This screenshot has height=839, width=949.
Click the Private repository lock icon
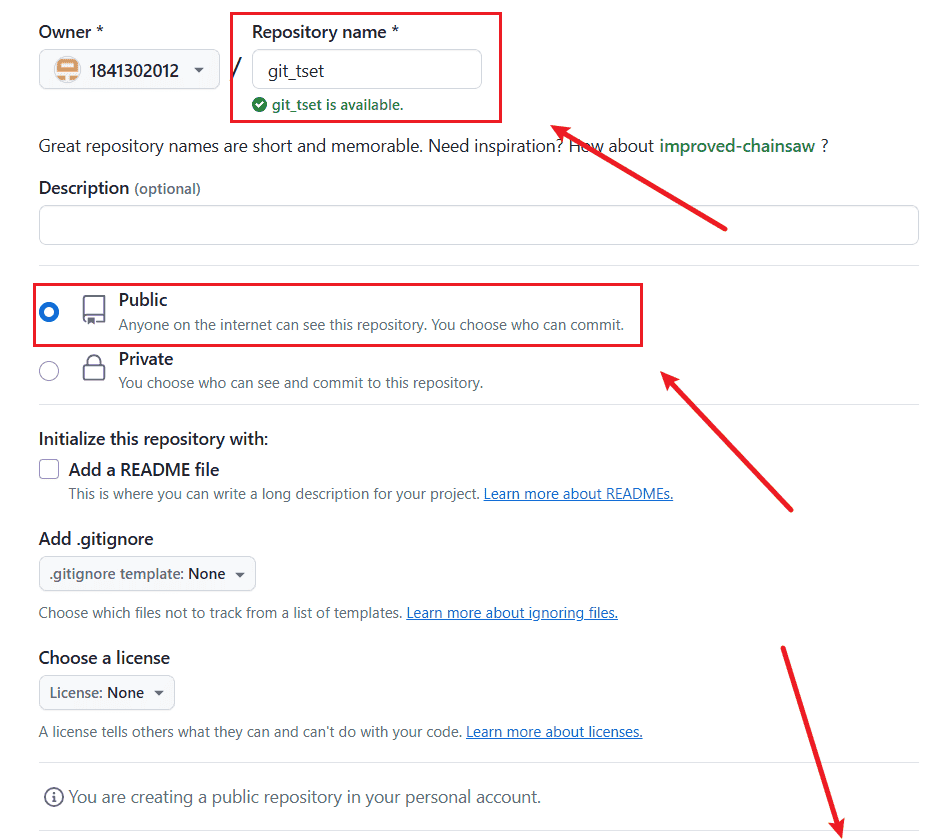click(x=94, y=370)
